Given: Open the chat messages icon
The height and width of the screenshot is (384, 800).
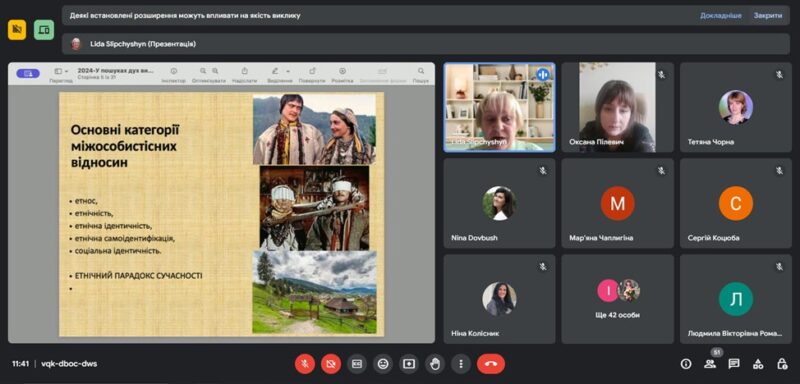Looking at the screenshot, I should coord(734,364).
